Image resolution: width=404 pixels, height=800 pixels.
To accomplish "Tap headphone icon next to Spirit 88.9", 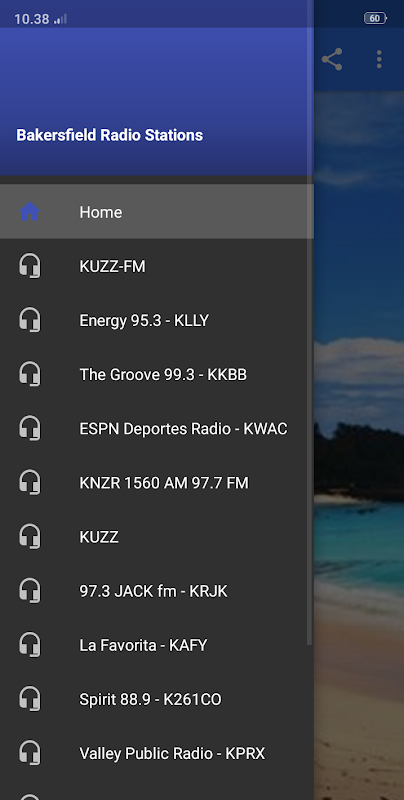I will coord(30,698).
